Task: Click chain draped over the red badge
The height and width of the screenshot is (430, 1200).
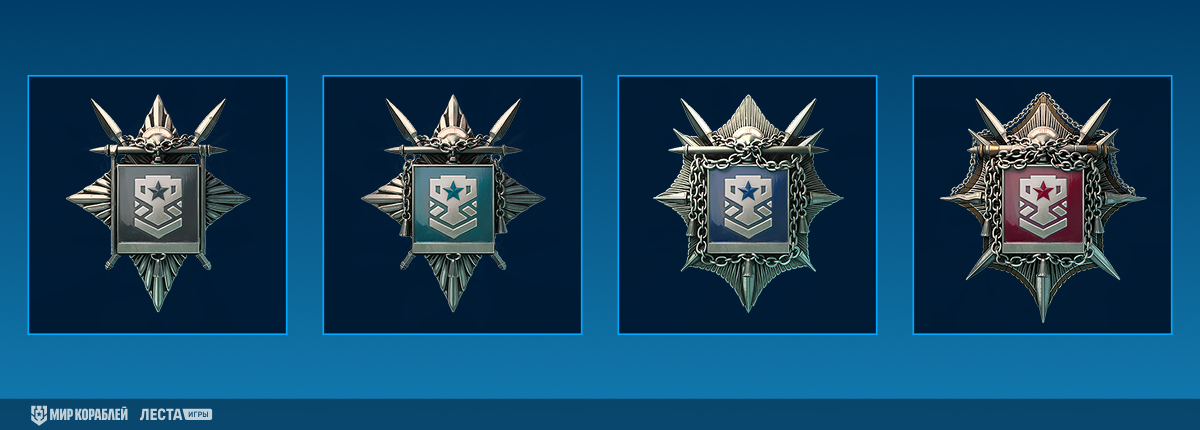Action: [x=1043, y=150]
